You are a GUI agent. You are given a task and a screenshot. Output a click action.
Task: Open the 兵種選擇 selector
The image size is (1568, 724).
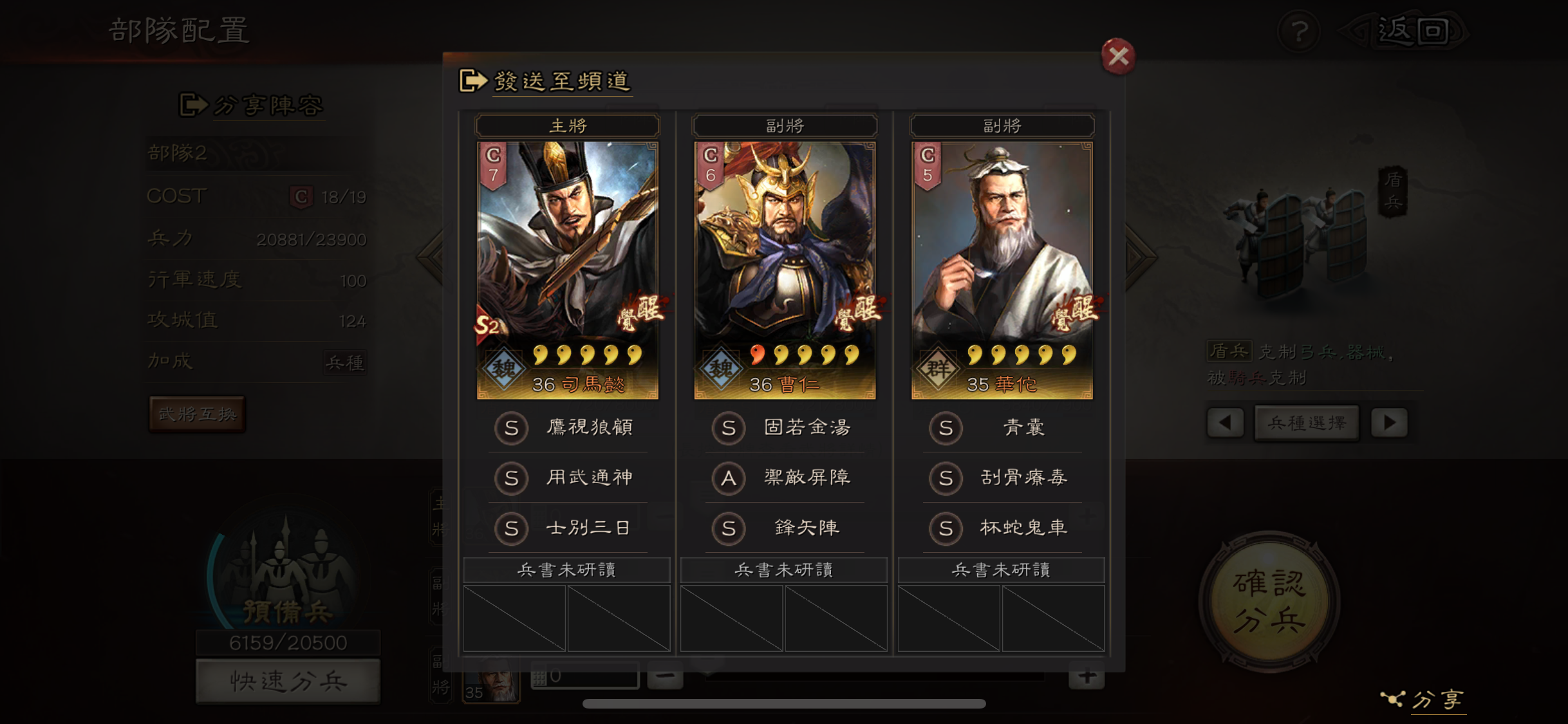[1307, 423]
